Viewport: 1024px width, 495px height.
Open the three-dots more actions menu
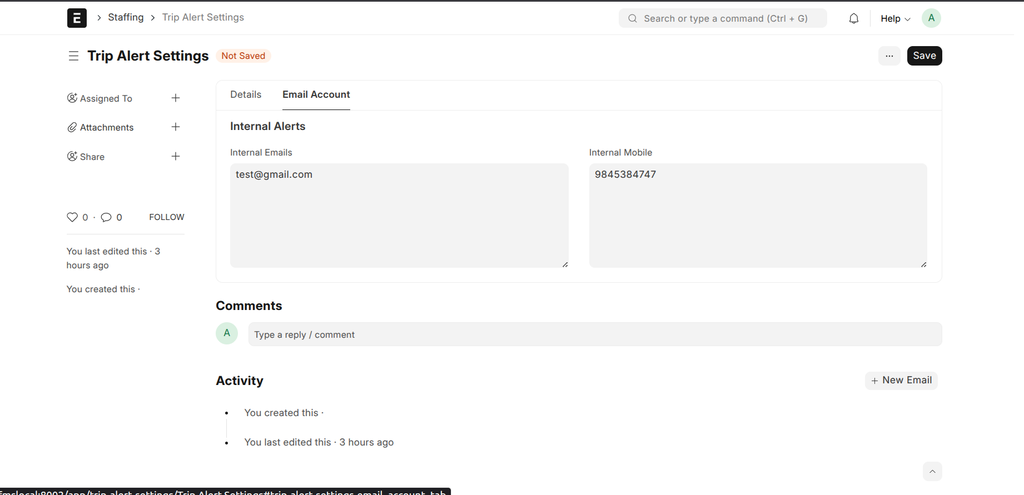[889, 56]
